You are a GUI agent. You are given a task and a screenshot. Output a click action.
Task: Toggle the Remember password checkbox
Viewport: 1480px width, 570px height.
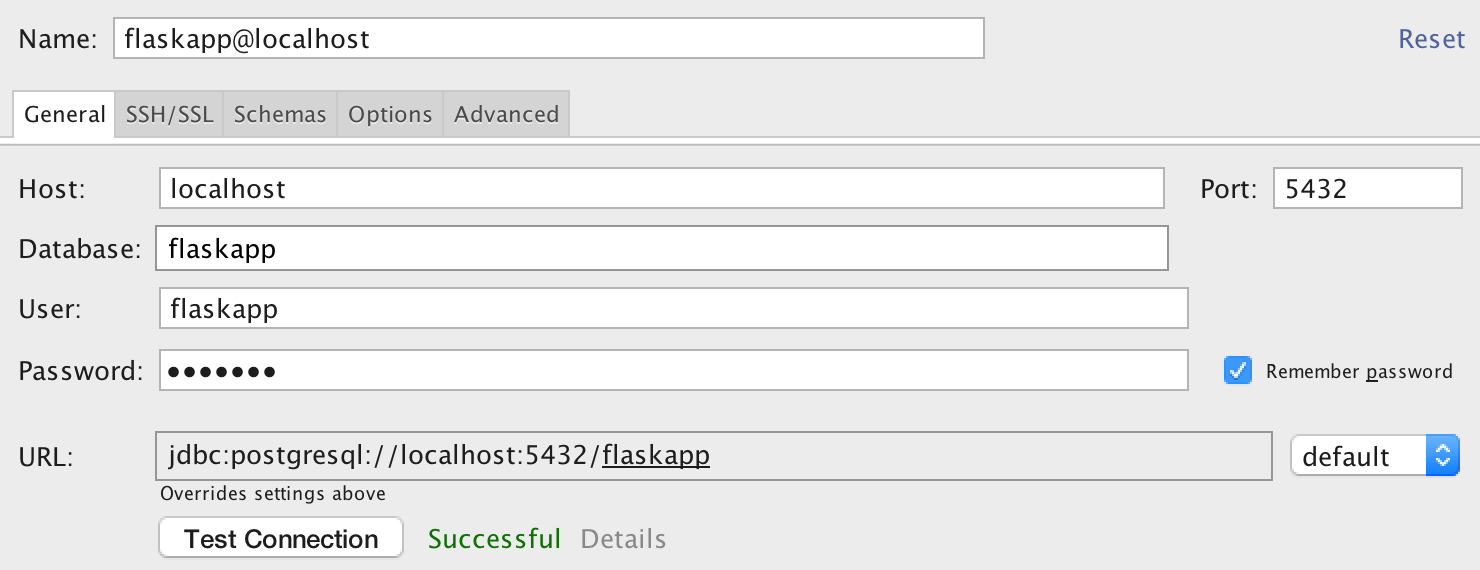click(1238, 371)
